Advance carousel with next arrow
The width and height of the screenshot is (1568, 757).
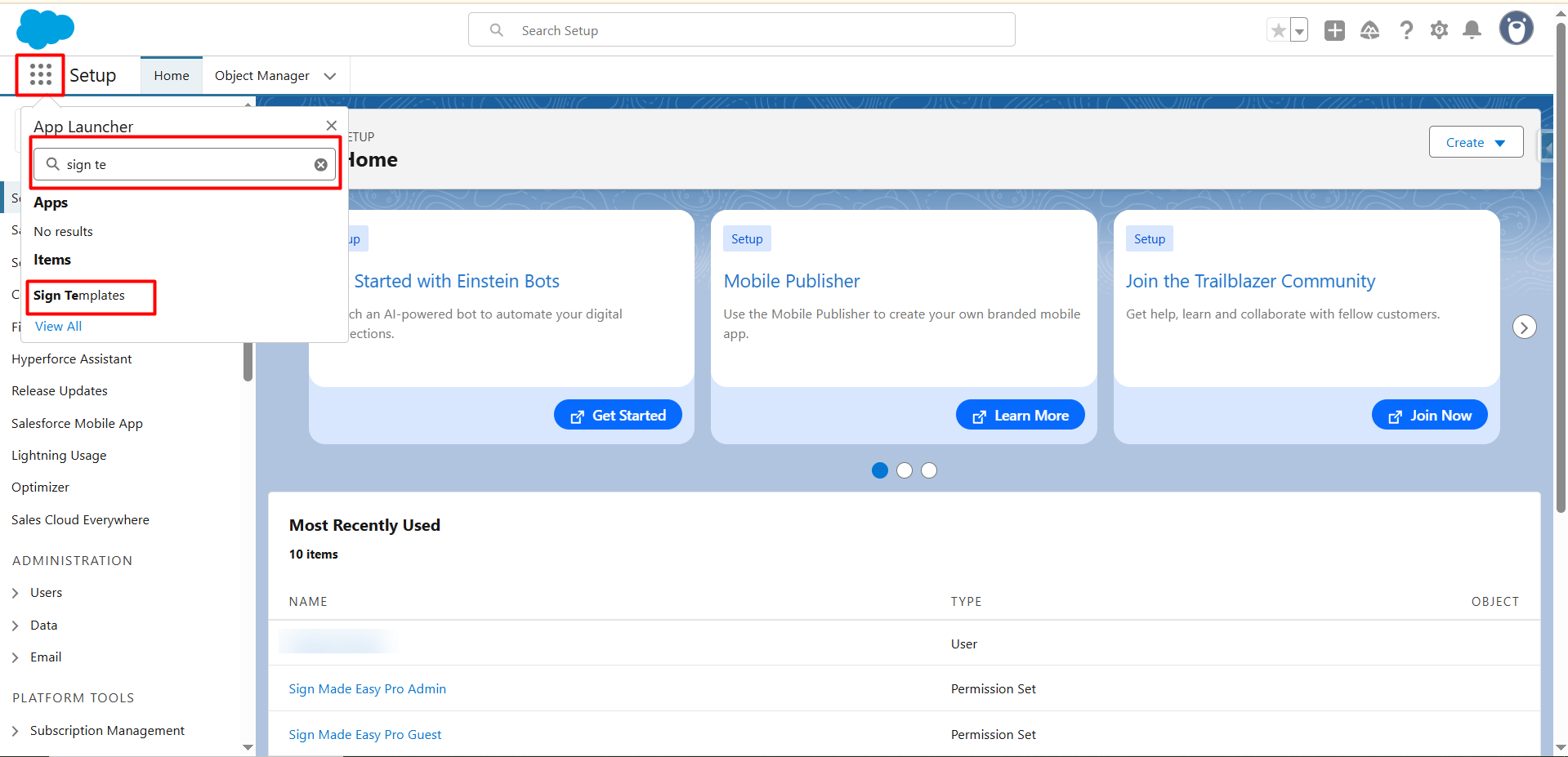coord(1524,327)
